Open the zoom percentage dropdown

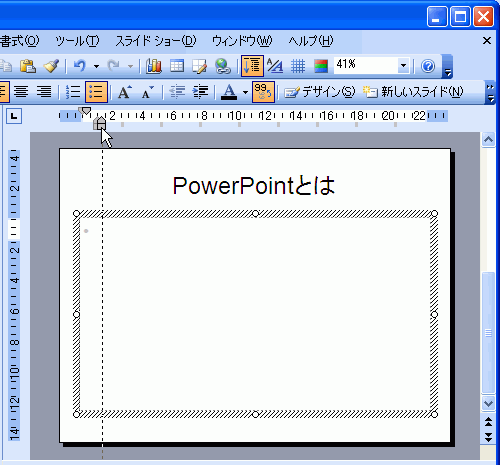point(403,65)
